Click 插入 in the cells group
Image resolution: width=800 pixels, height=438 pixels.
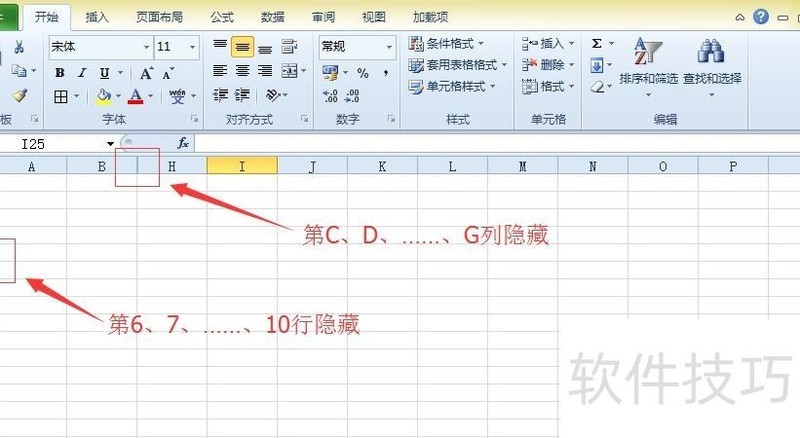[x=548, y=44]
